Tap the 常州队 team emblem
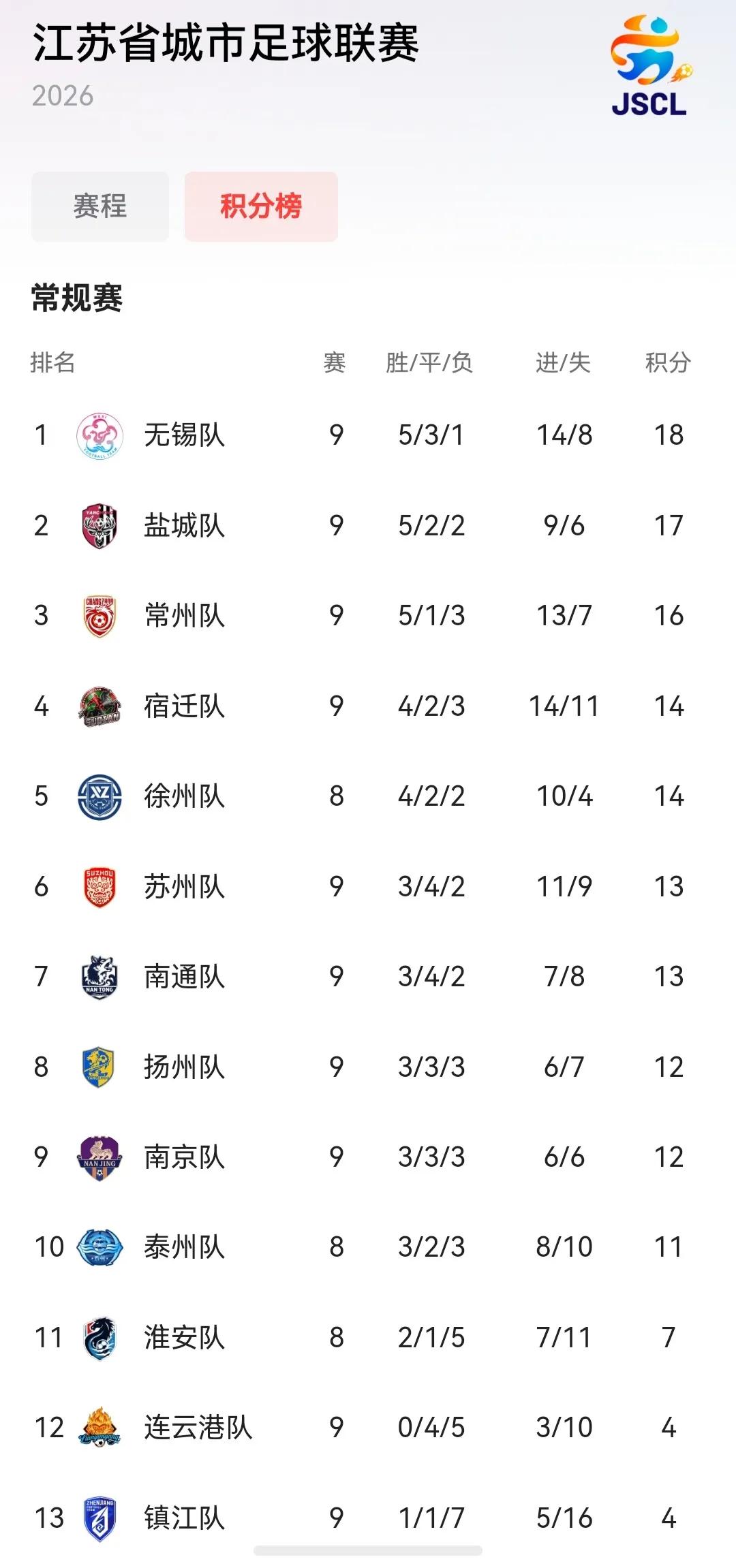The width and height of the screenshot is (736, 1568). click(99, 616)
